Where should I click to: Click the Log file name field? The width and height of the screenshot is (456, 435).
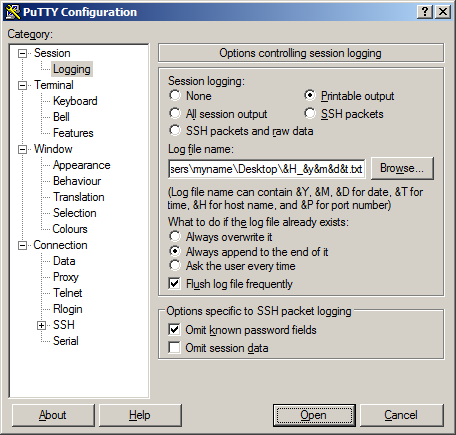pos(267,169)
